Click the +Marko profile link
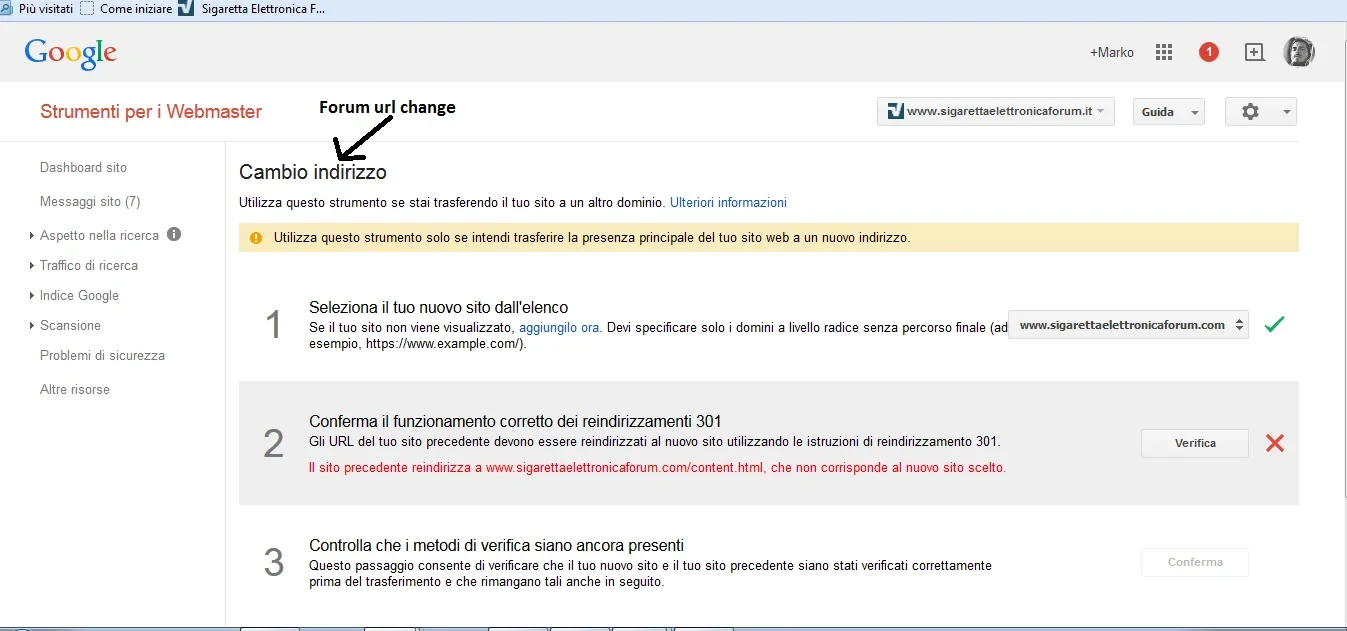1347x631 pixels. pyautogui.click(x=1112, y=53)
